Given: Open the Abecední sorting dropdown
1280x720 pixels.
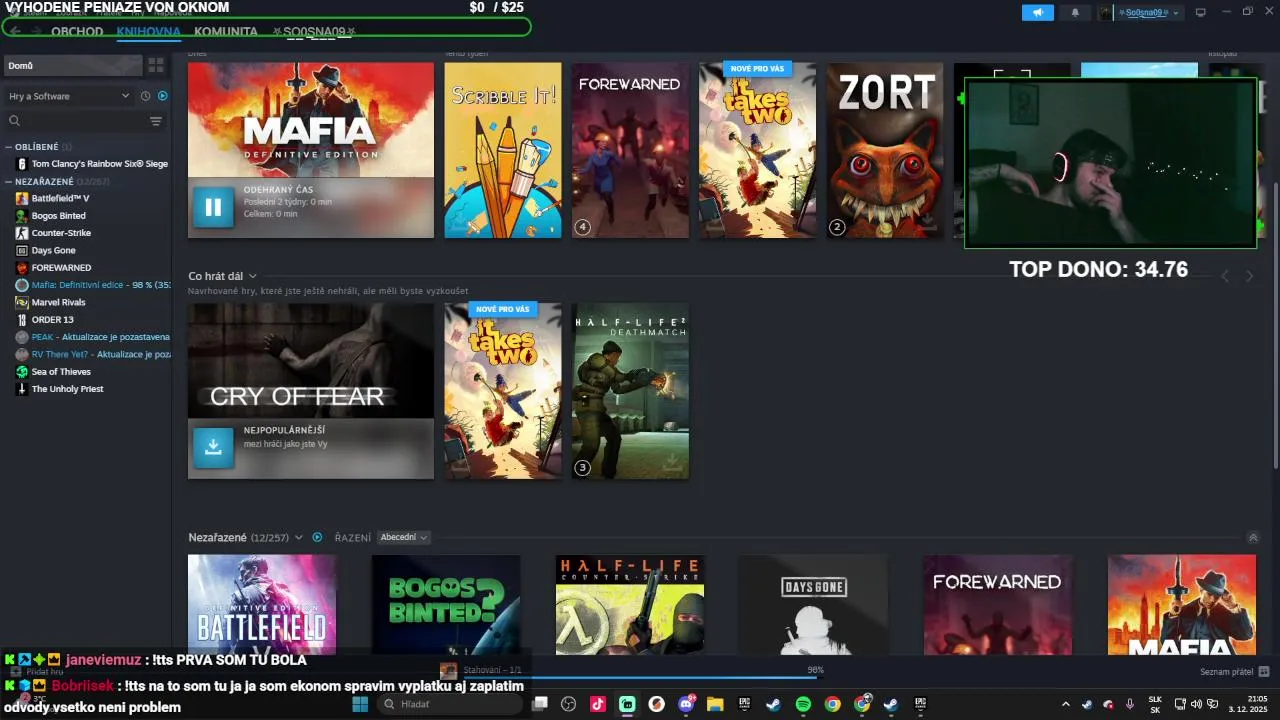Looking at the screenshot, I should click(404, 537).
